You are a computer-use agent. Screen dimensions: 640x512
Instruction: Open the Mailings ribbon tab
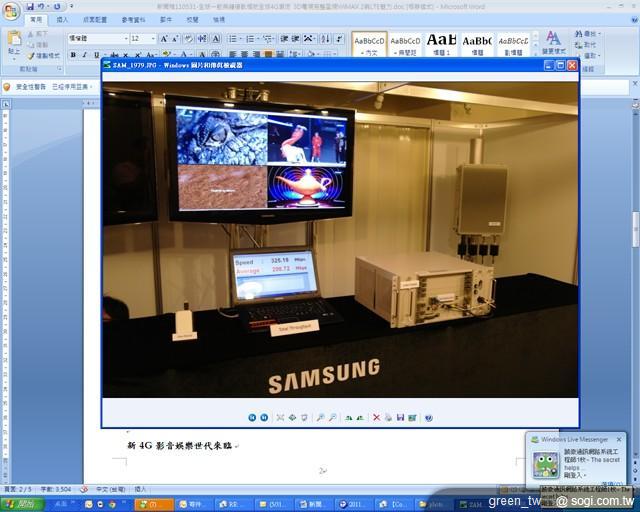click(x=166, y=20)
